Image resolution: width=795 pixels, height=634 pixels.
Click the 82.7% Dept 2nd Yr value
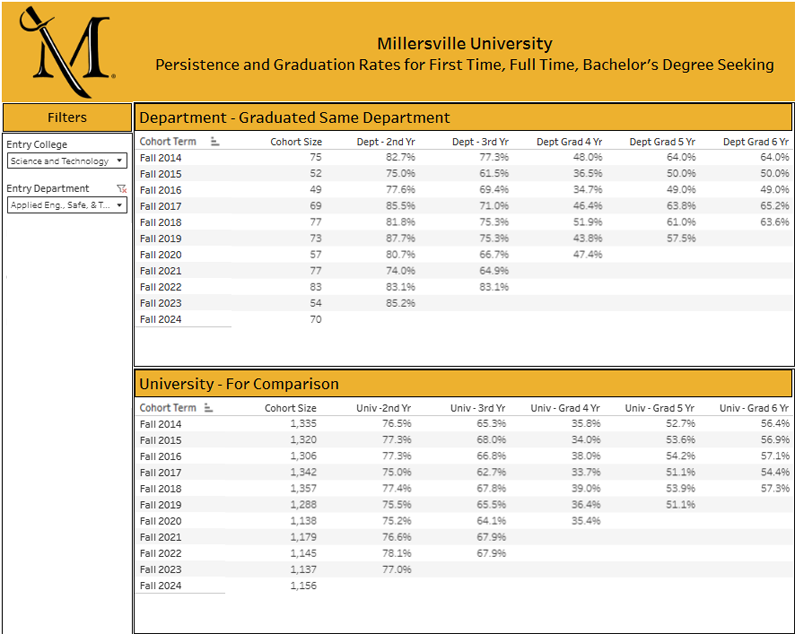pos(400,157)
